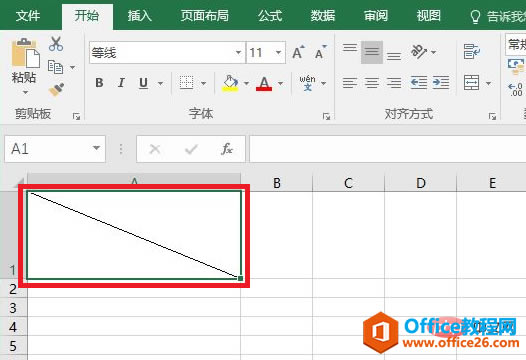Open the font name dropdown
Image resolution: width=526 pixels, height=360 pixels.
(238, 53)
